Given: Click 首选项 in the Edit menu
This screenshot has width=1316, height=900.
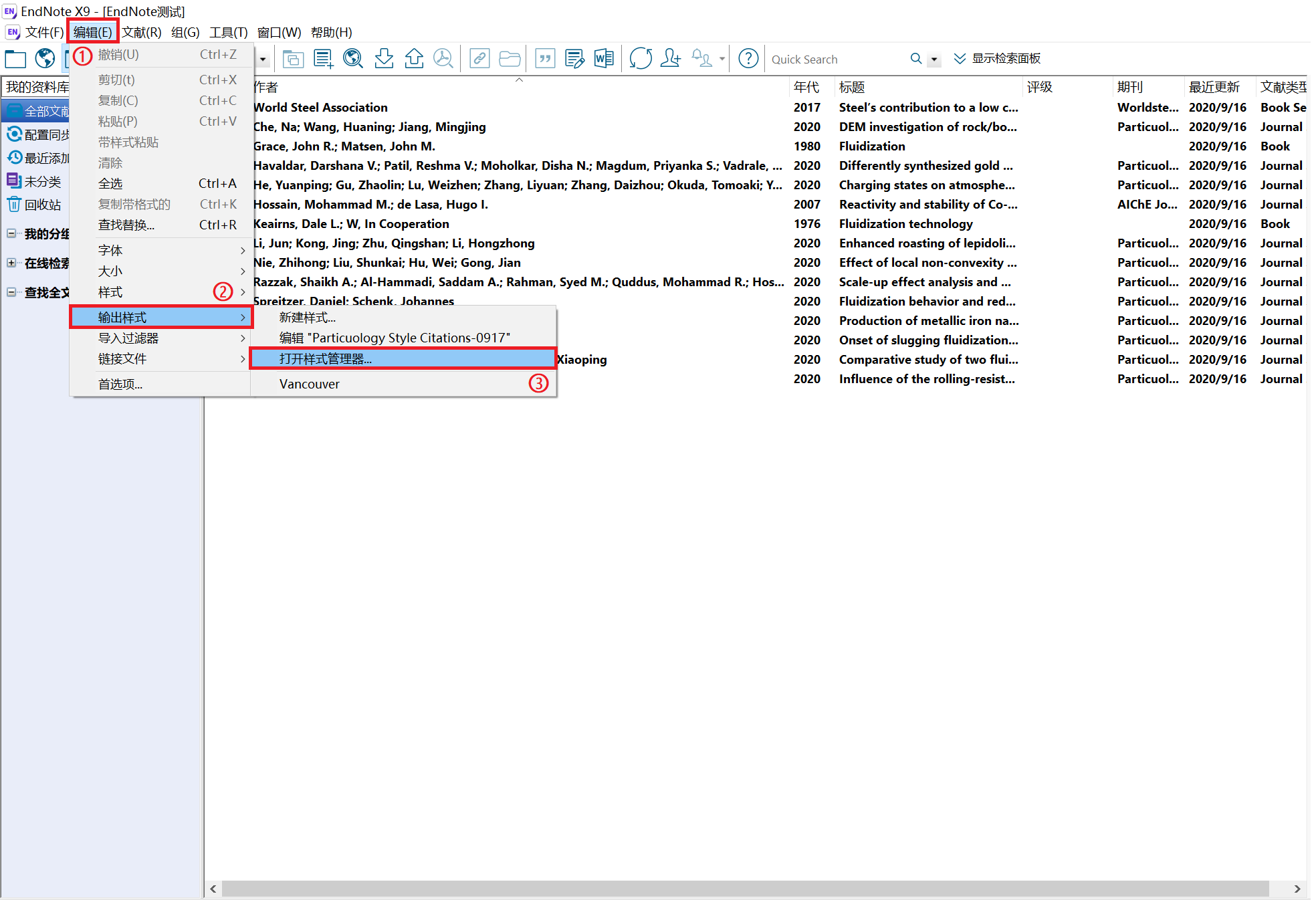Looking at the screenshot, I should pos(120,384).
